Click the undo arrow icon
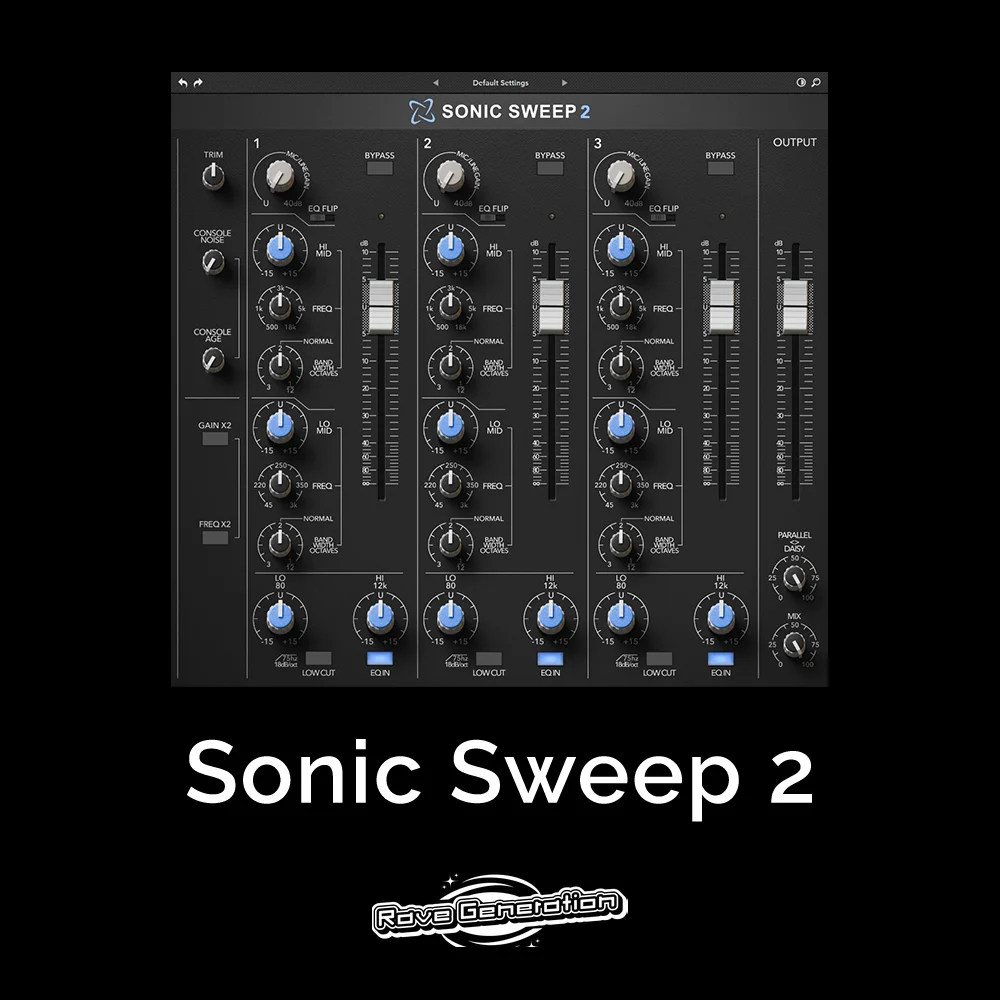This screenshot has height=1000, width=1000. point(182,83)
